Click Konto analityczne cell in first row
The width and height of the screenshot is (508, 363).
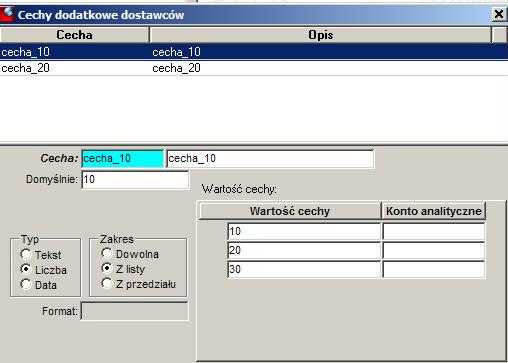(x=434, y=231)
